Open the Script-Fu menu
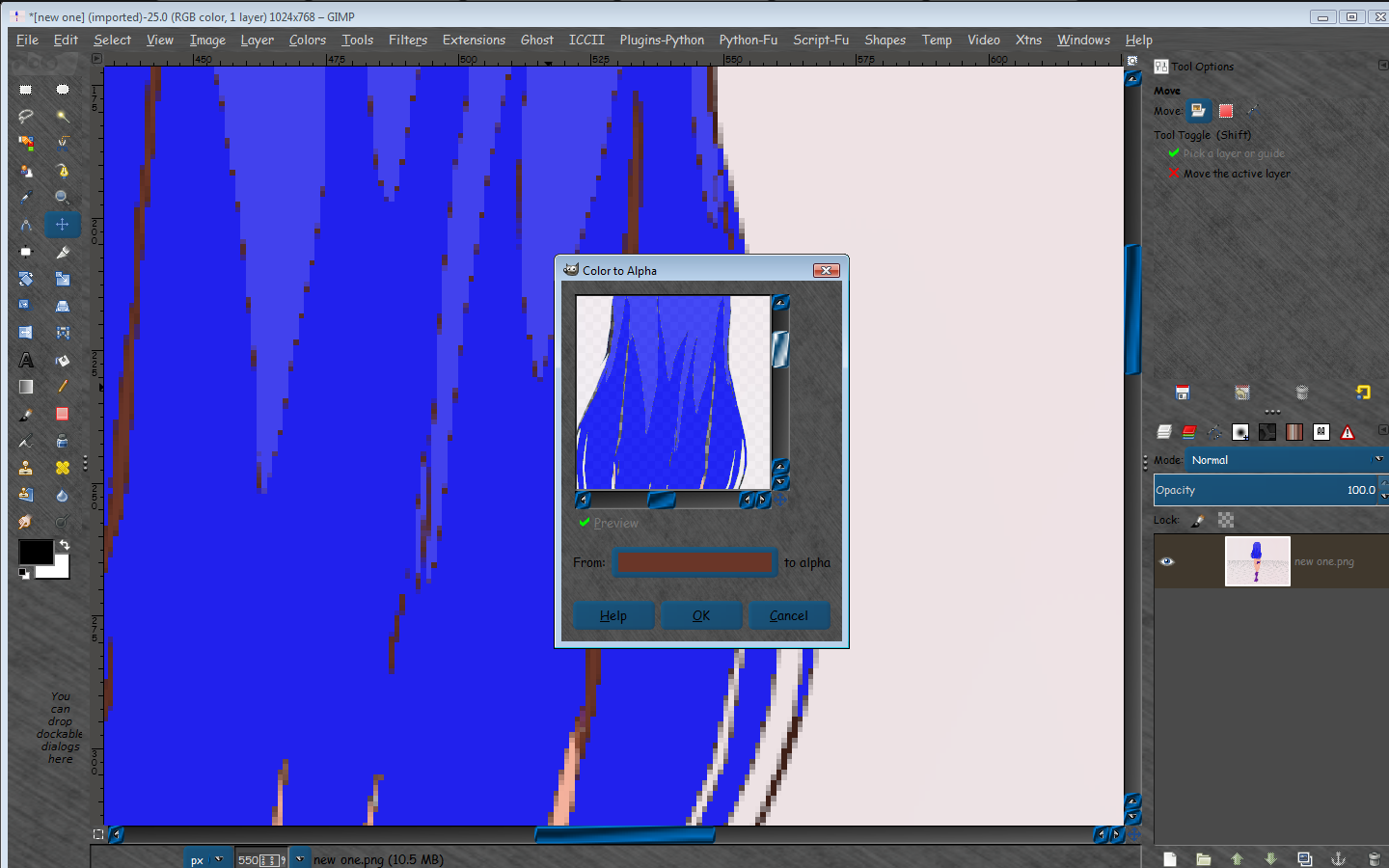The image size is (1389, 868). pyautogui.click(x=820, y=40)
